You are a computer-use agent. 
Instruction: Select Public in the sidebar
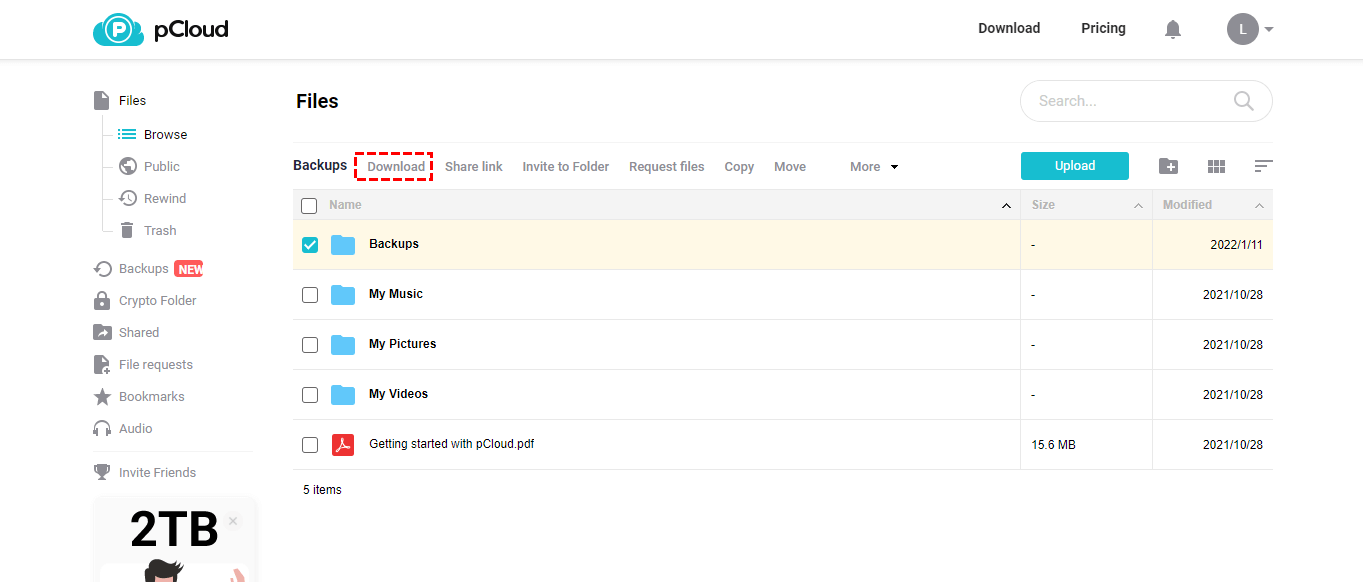pos(162,166)
